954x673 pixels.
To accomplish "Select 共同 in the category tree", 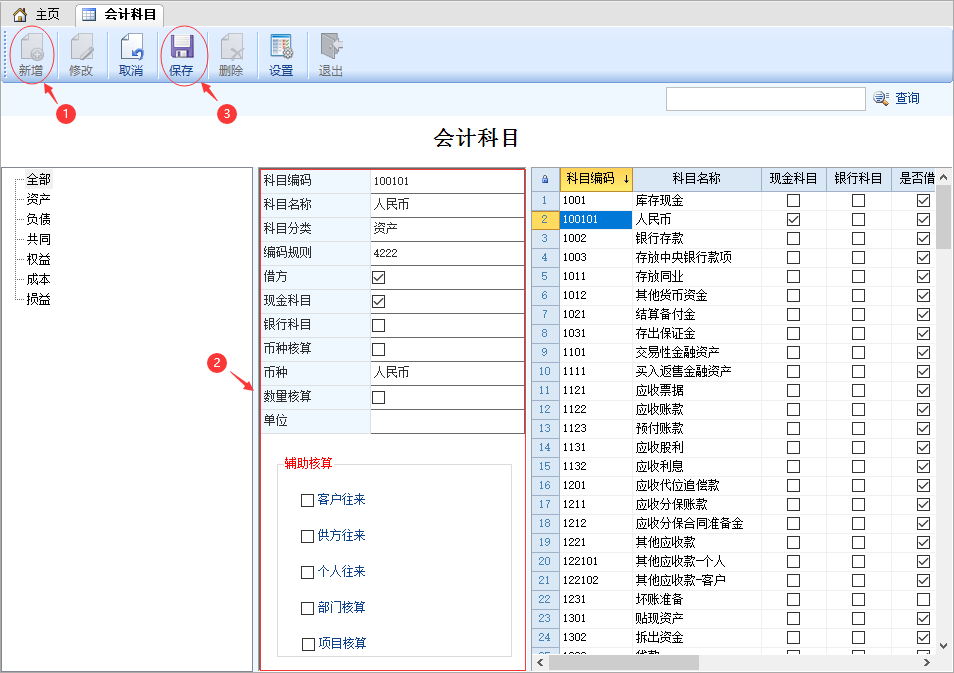I will [38, 239].
